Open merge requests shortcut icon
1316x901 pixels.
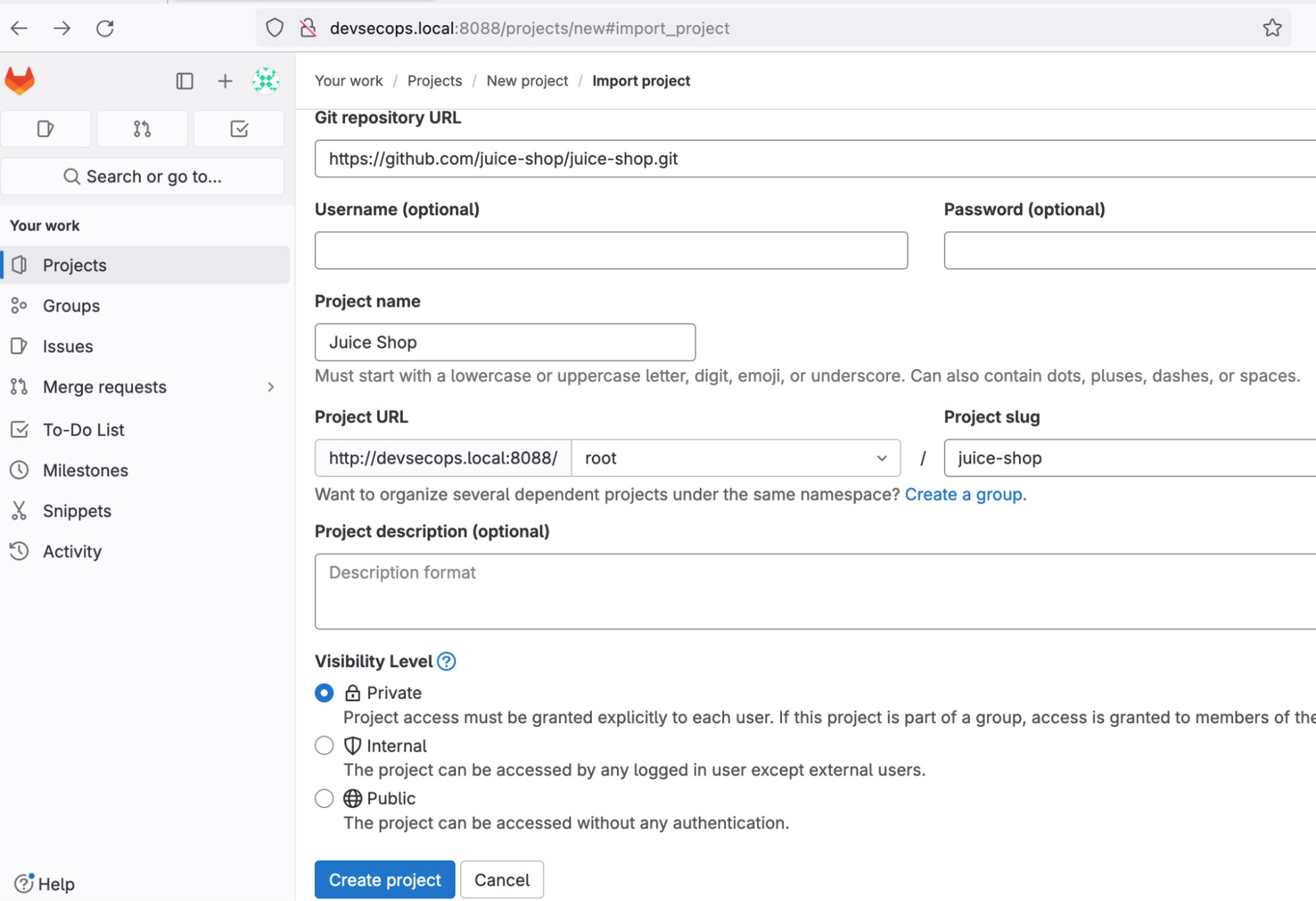coord(142,129)
